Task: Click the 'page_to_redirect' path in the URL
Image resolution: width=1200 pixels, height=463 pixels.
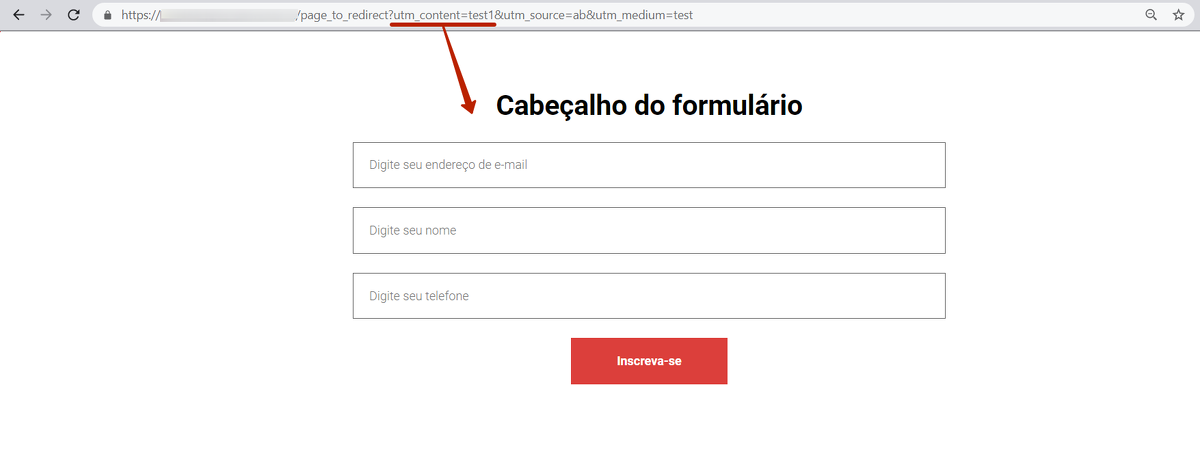Action: click(342, 16)
